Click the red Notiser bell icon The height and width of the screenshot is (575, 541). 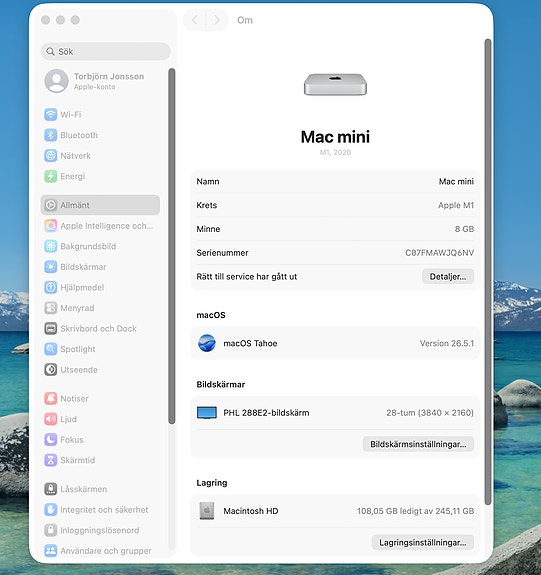click(51, 398)
